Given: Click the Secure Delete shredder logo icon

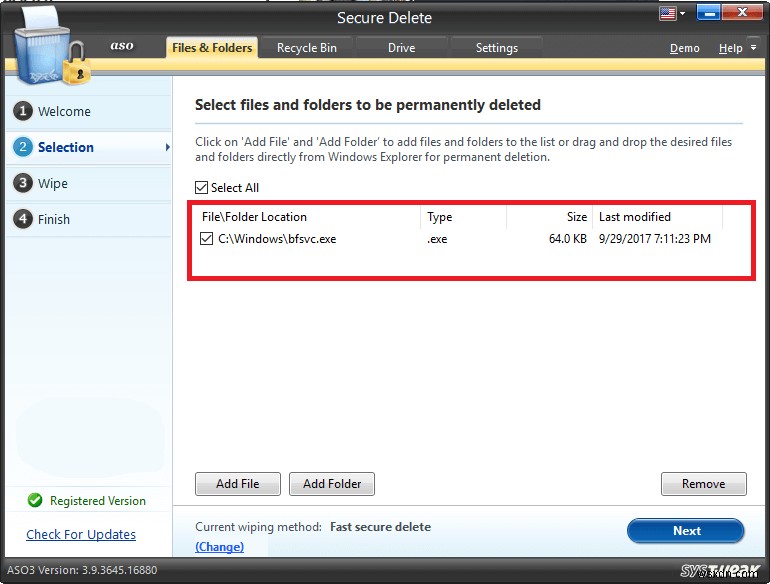Looking at the screenshot, I should (52, 47).
